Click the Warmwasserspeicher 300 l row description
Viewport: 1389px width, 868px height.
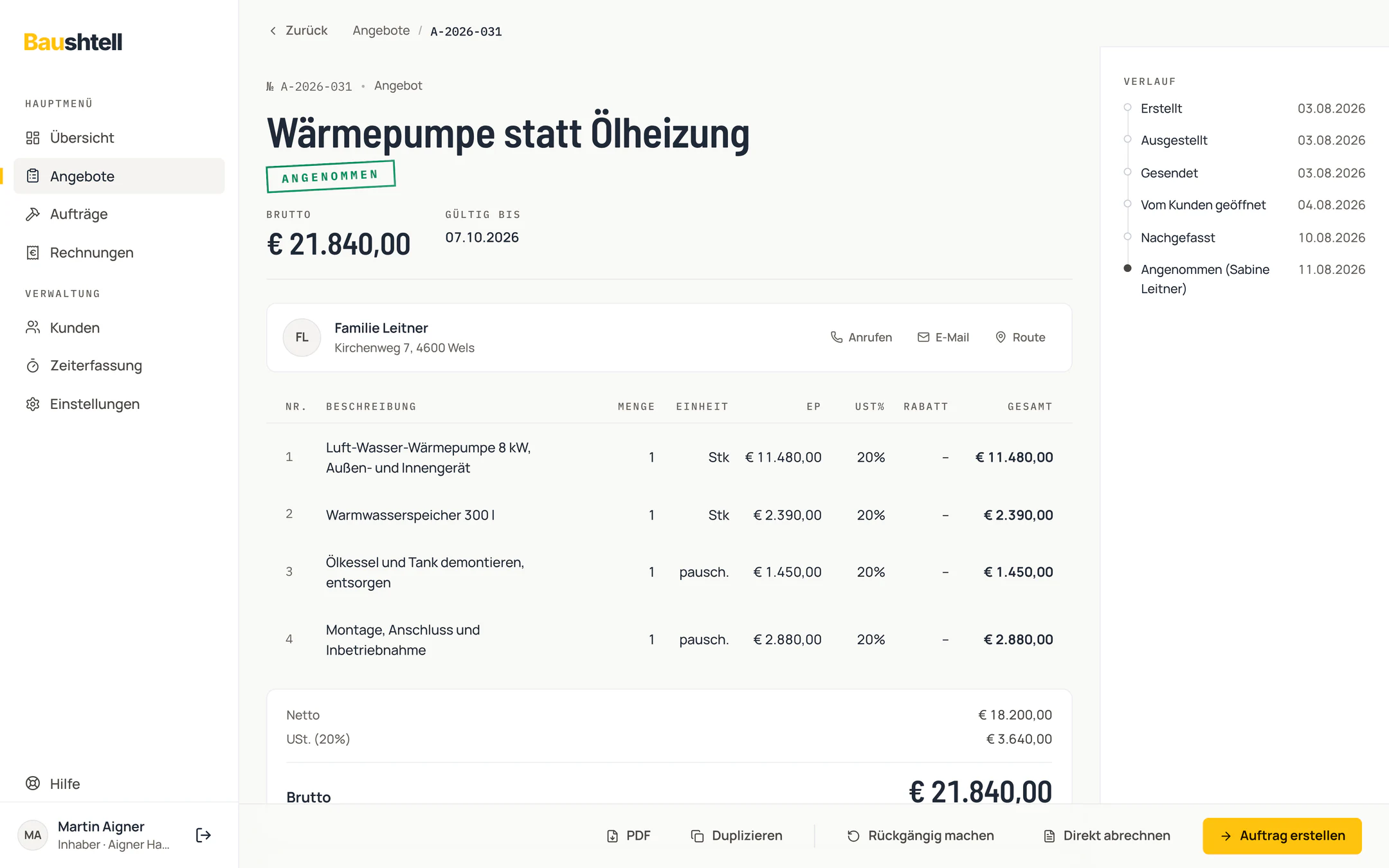[410, 515]
